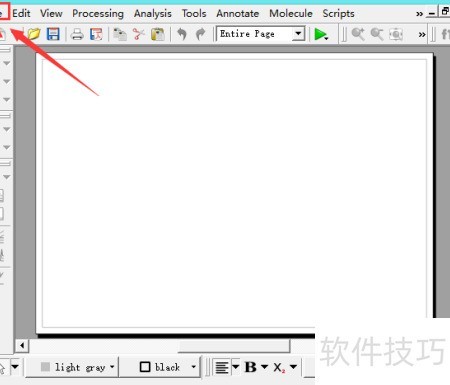Click the horizontal scrollbar left arrow
The image size is (450, 385).
[x=22, y=345]
